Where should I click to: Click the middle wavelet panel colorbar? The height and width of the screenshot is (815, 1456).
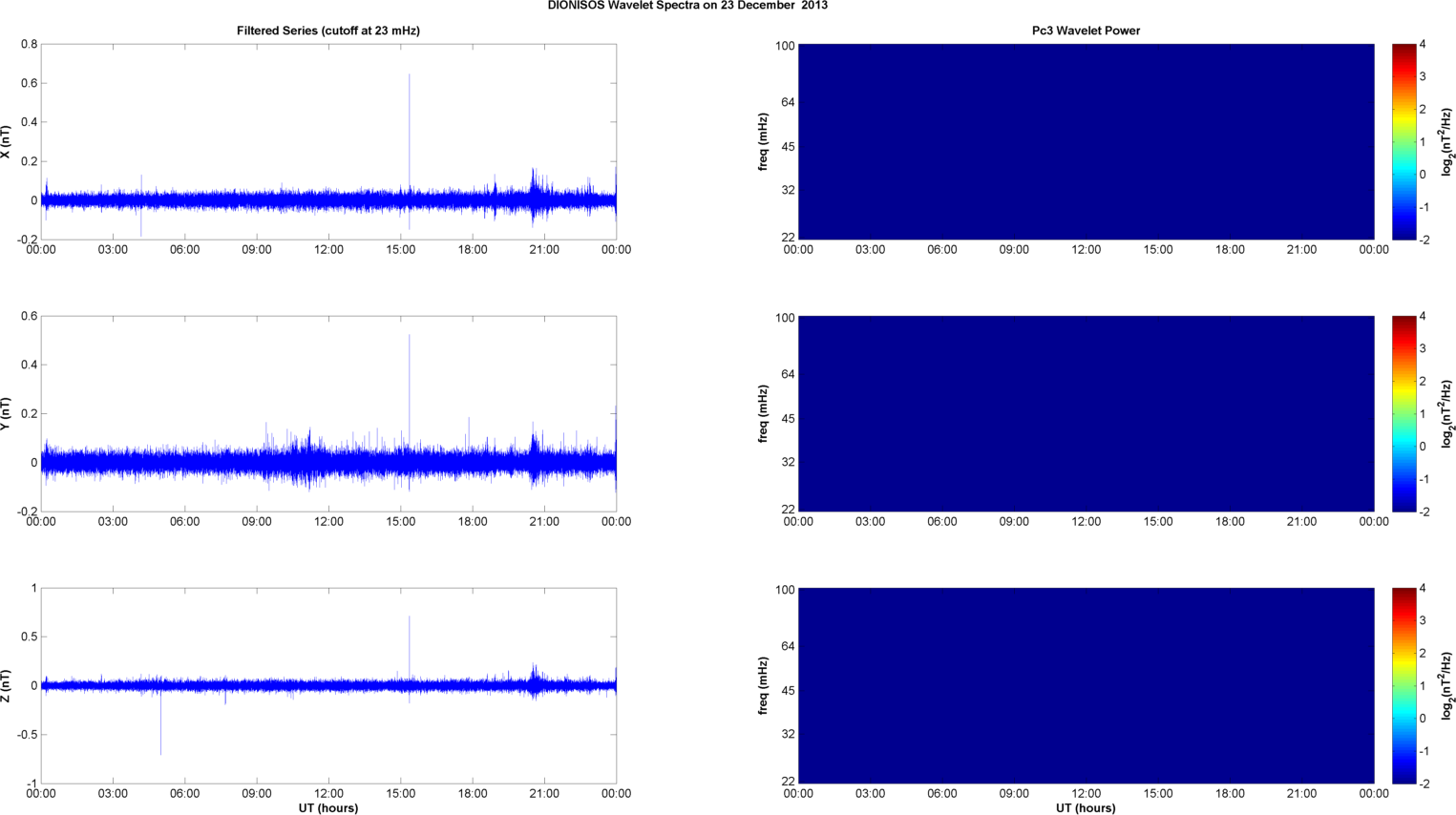[x=1403, y=414]
